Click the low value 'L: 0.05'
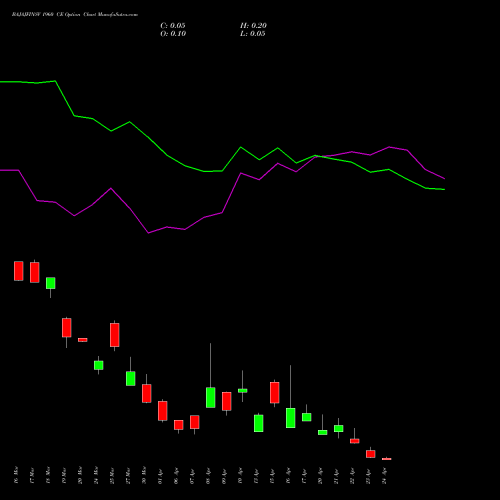This screenshot has width=500, height=500. coord(253,34)
